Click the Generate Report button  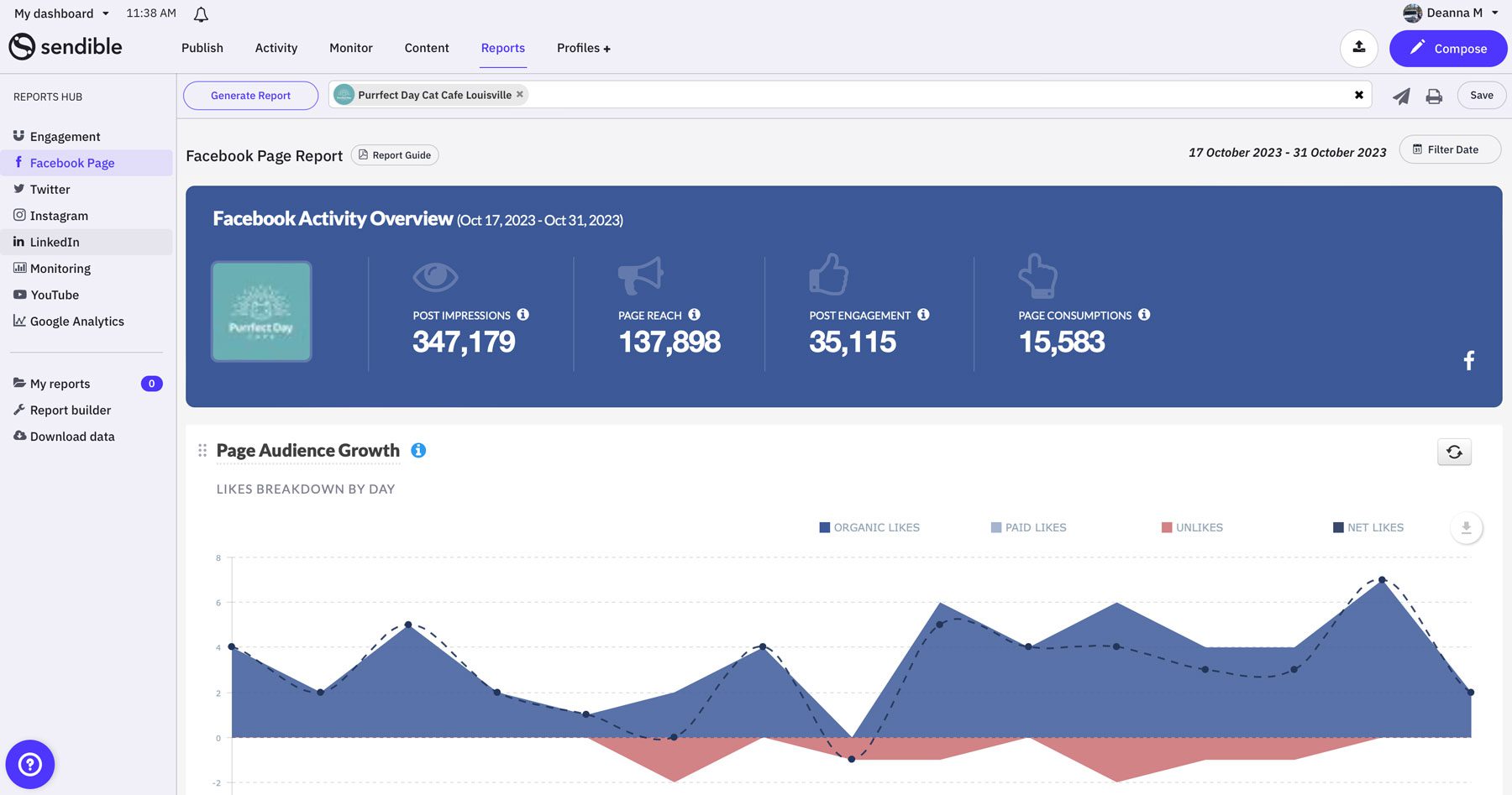(249, 95)
